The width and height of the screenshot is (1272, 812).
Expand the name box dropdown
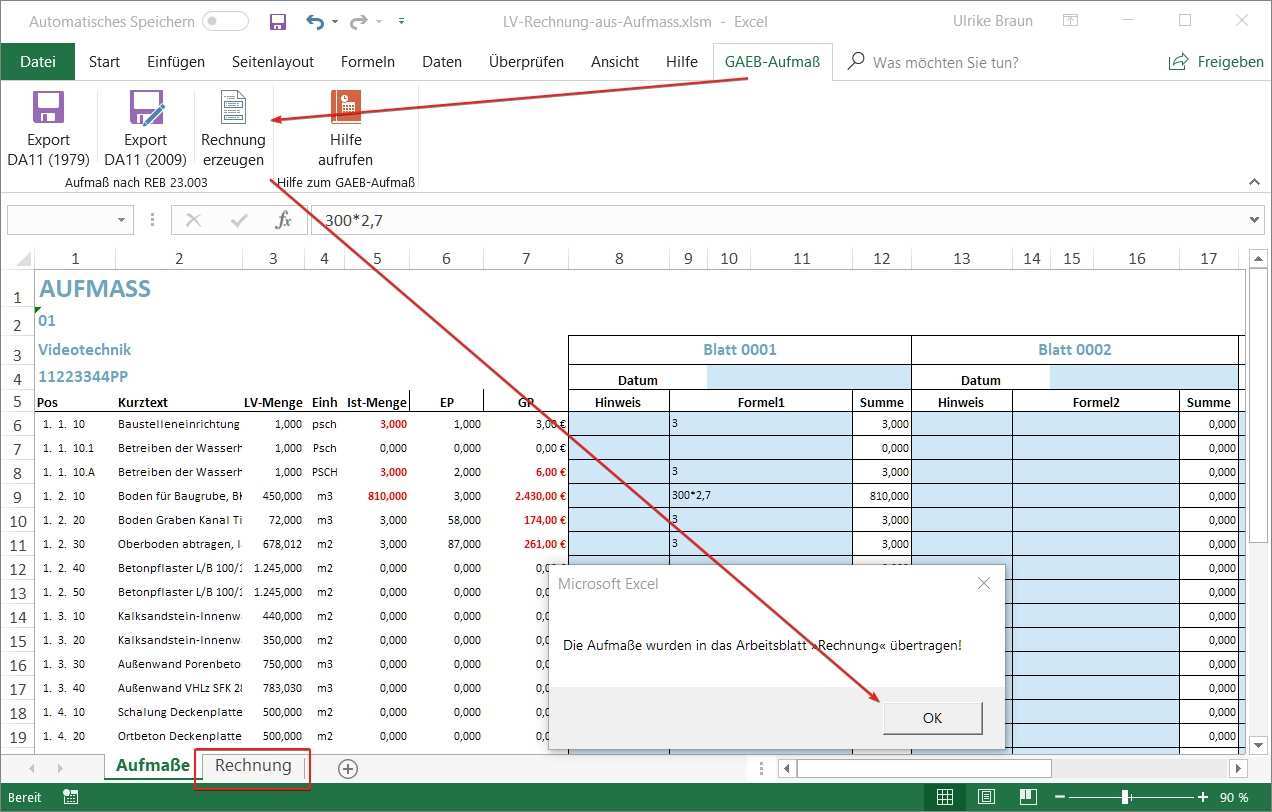pyautogui.click(x=121, y=220)
